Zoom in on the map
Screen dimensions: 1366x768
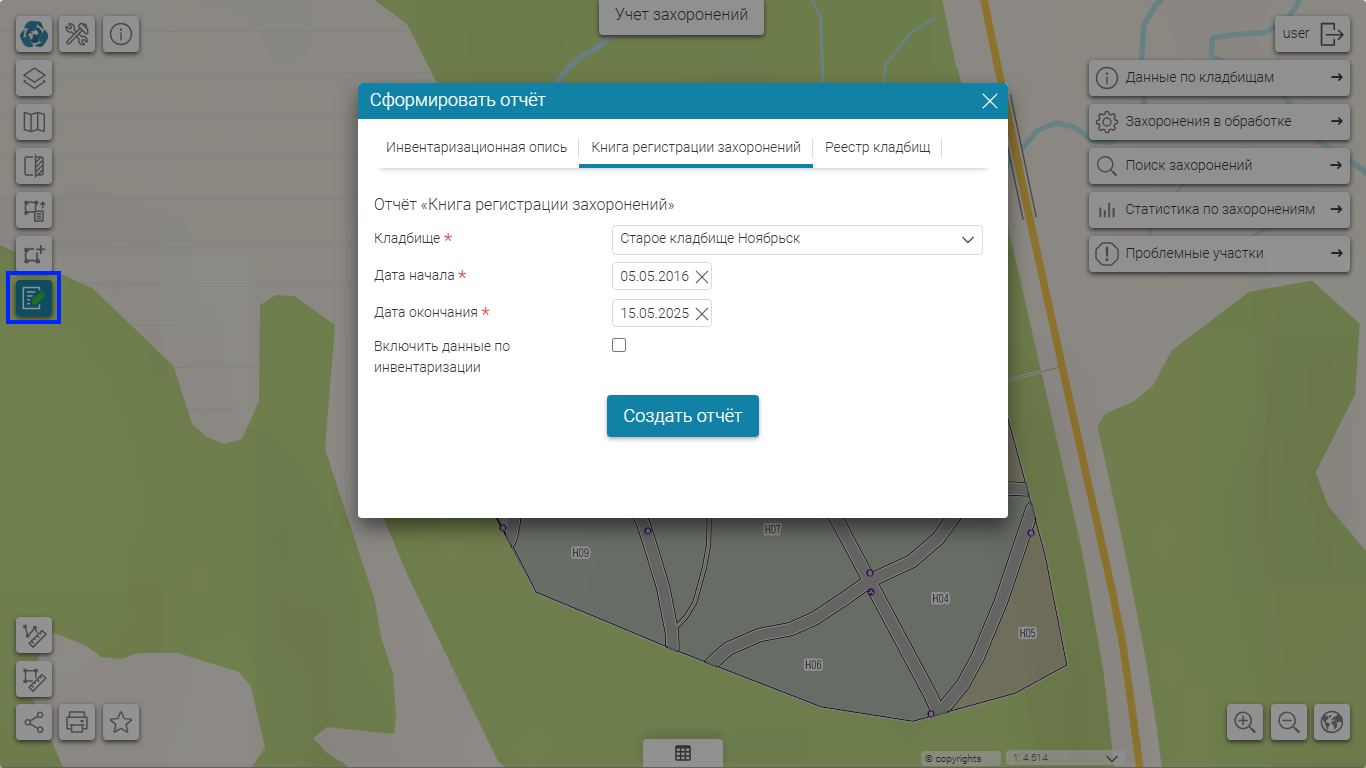tap(1245, 722)
